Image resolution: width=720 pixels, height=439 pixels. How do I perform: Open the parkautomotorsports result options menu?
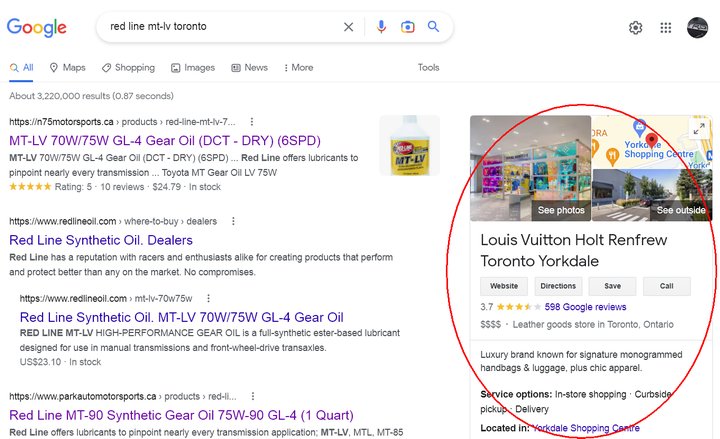click(x=253, y=396)
